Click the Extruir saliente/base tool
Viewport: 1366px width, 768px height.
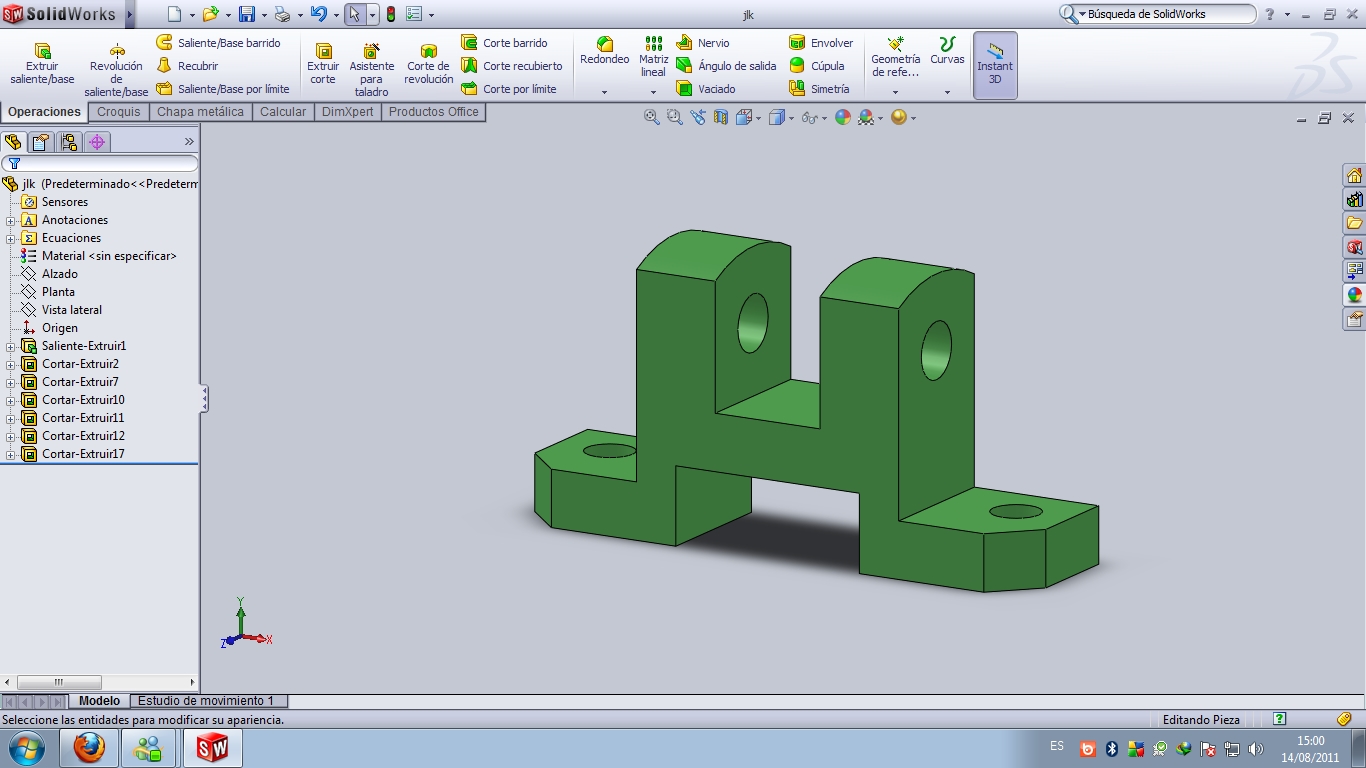pos(42,64)
